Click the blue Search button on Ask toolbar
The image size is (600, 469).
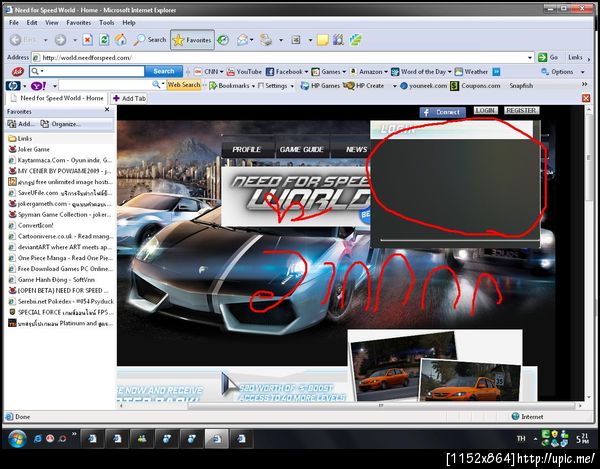[x=164, y=71]
